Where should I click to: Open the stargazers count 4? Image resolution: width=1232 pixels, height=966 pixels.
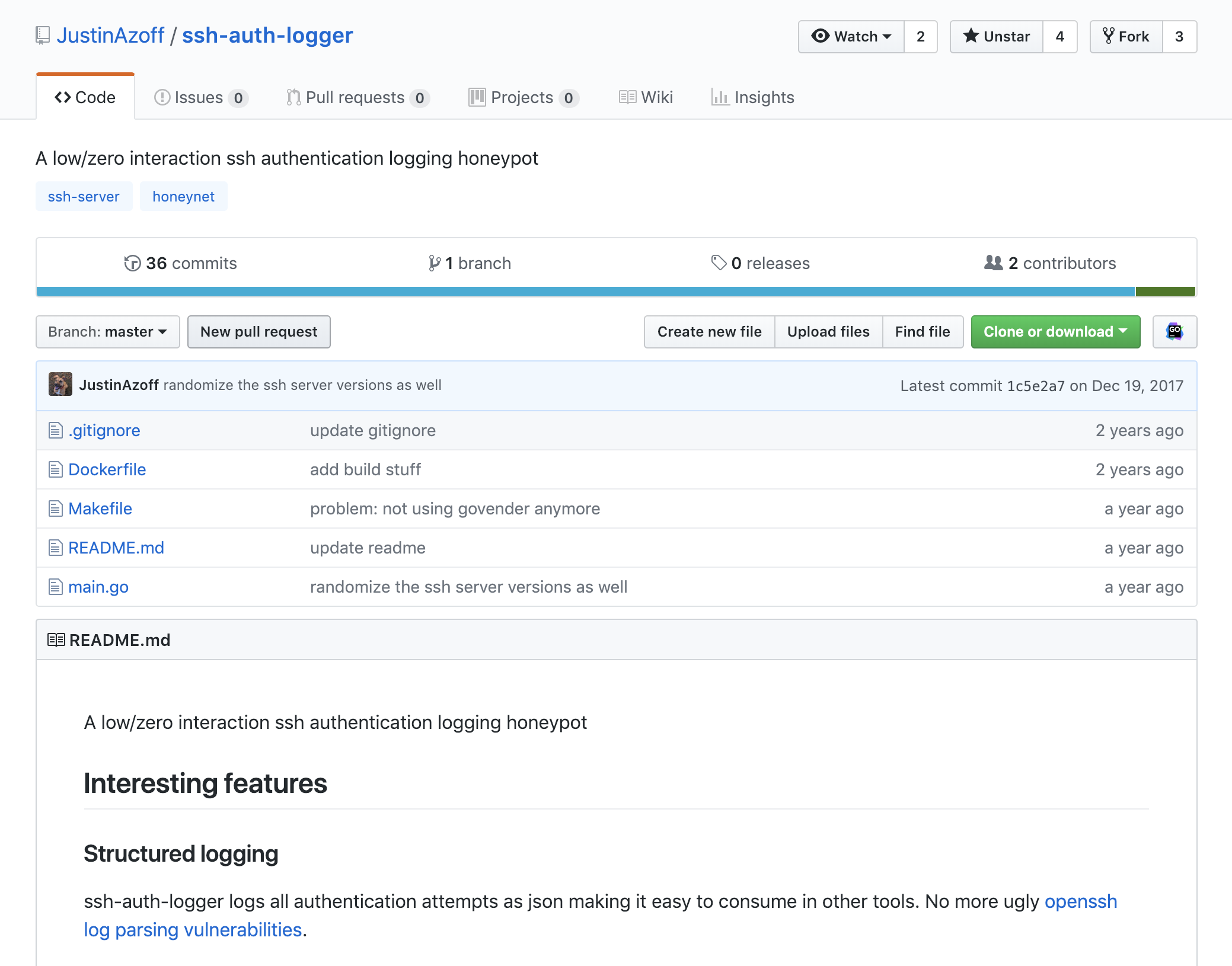pos(1060,37)
